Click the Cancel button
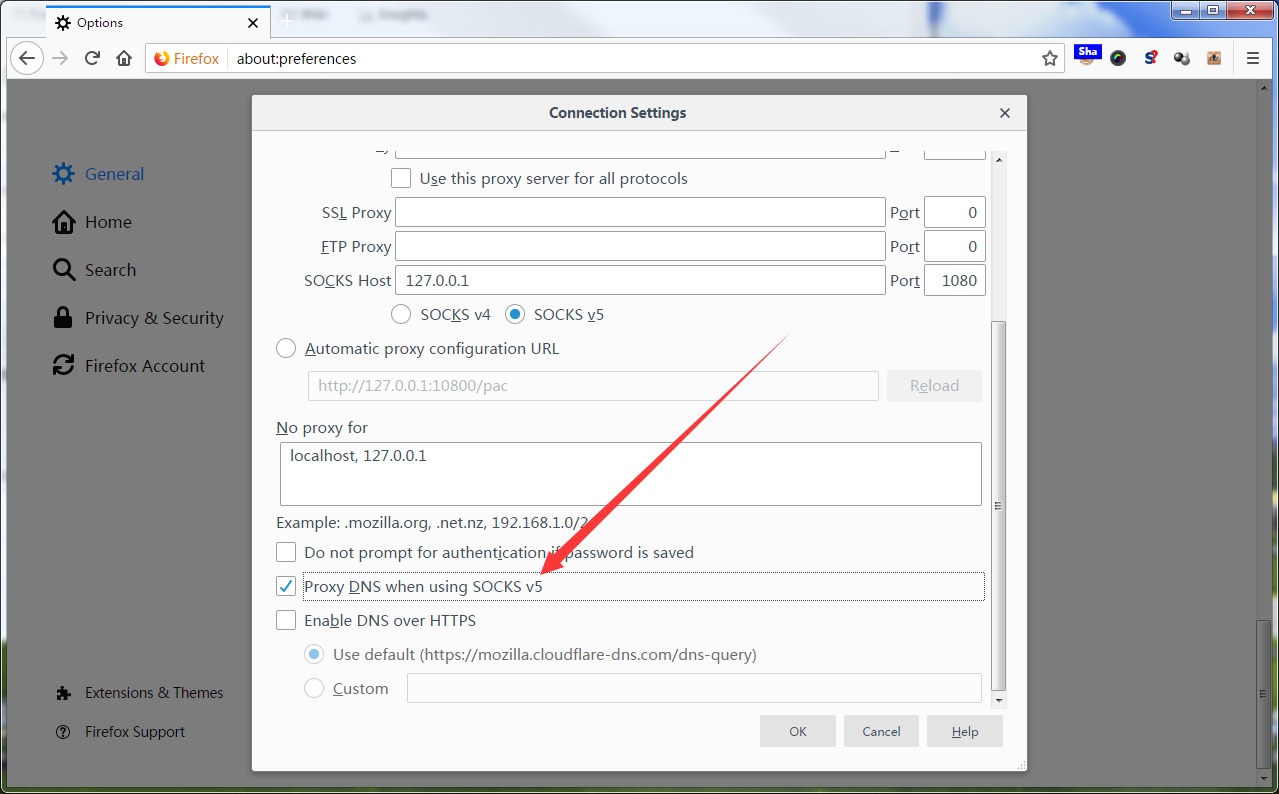This screenshot has height=794, width=1279. pos(881,731)
